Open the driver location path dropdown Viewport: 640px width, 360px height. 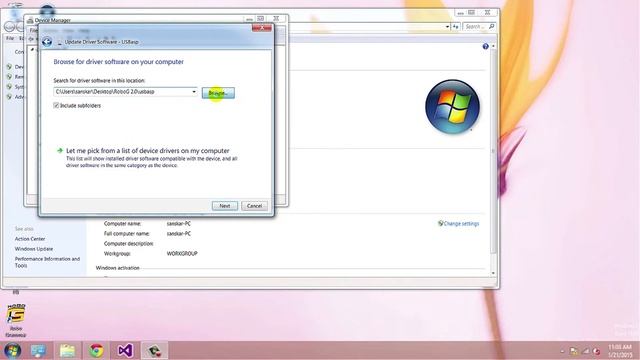point(194,92)
